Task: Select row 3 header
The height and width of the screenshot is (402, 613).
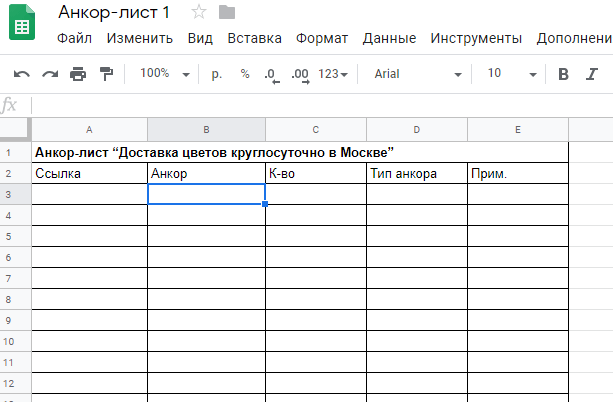Action: [15, 194]
